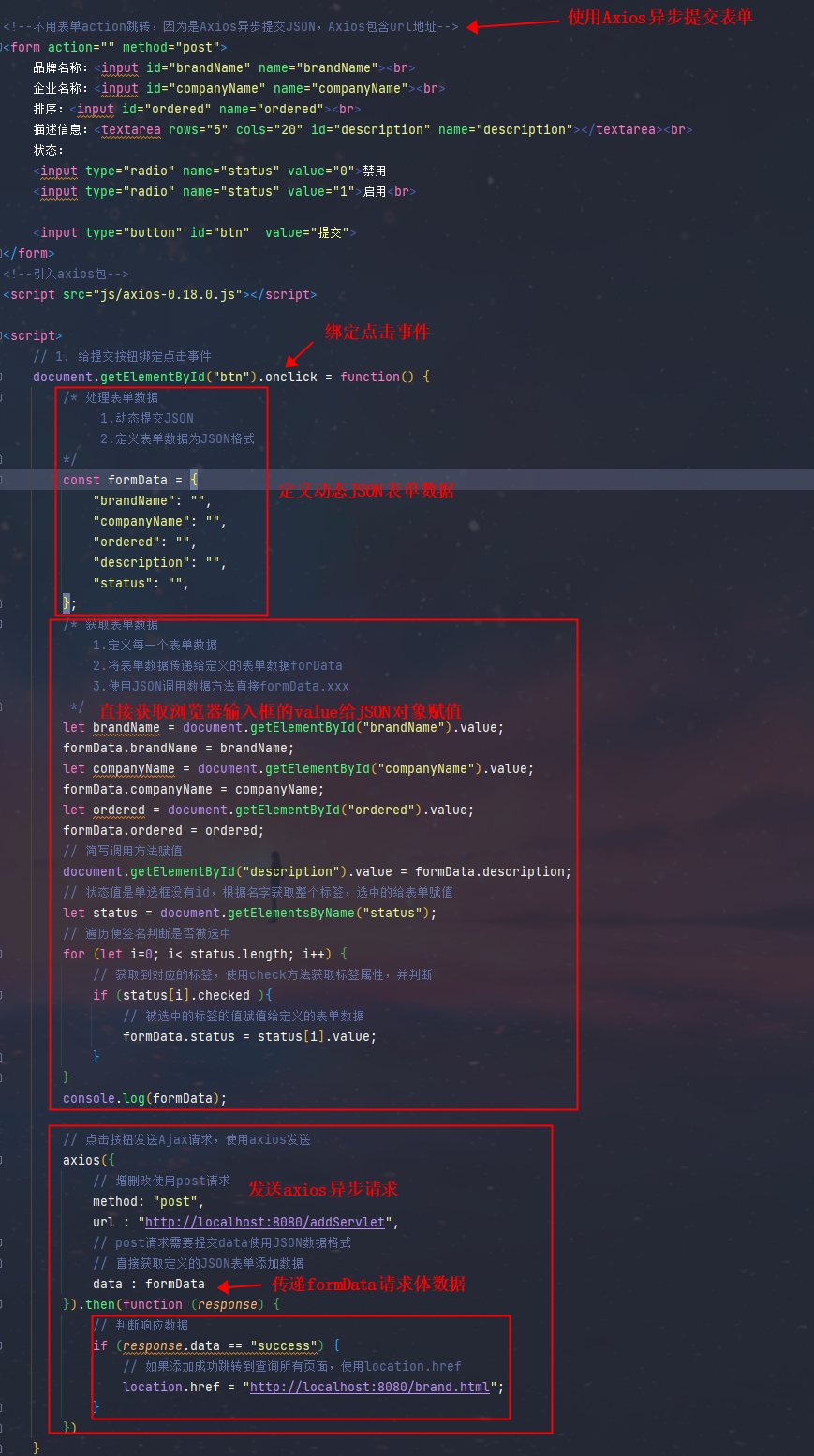Click formData.status = status[i].value; line
Image resolution: width=814 pixels, height=1456 pixels.
coord(250,1036)
